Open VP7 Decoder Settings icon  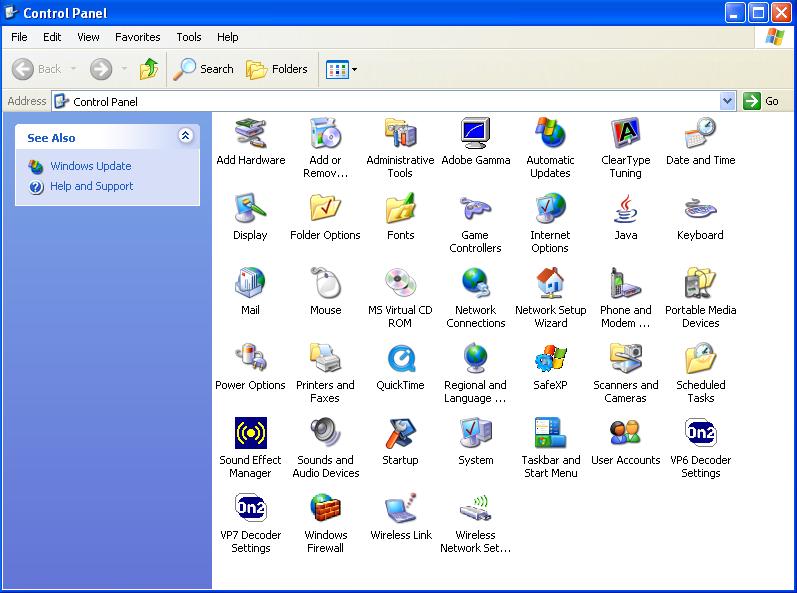tap(251, 508)
